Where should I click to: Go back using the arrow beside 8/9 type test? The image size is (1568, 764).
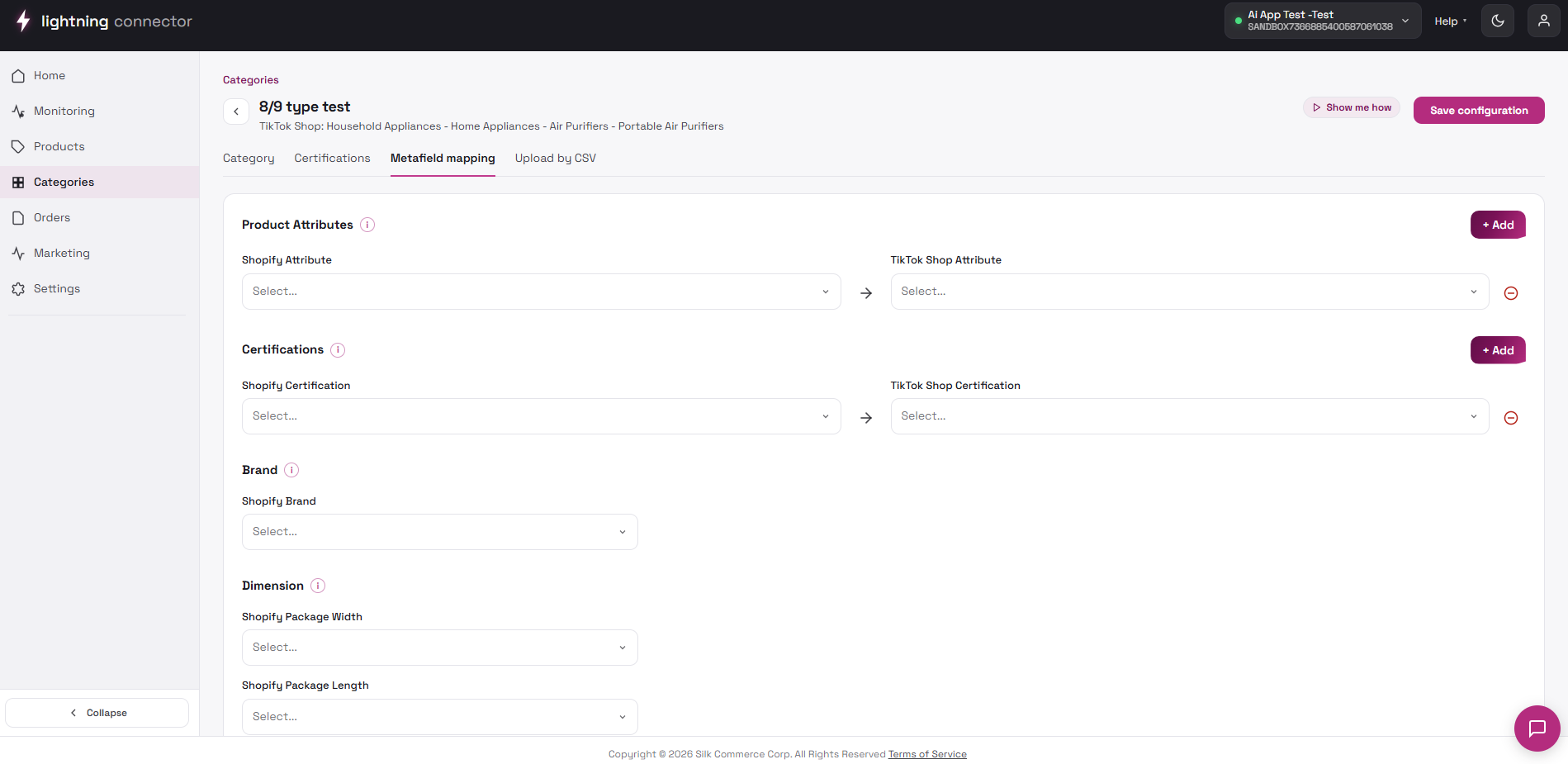(236, 112)
